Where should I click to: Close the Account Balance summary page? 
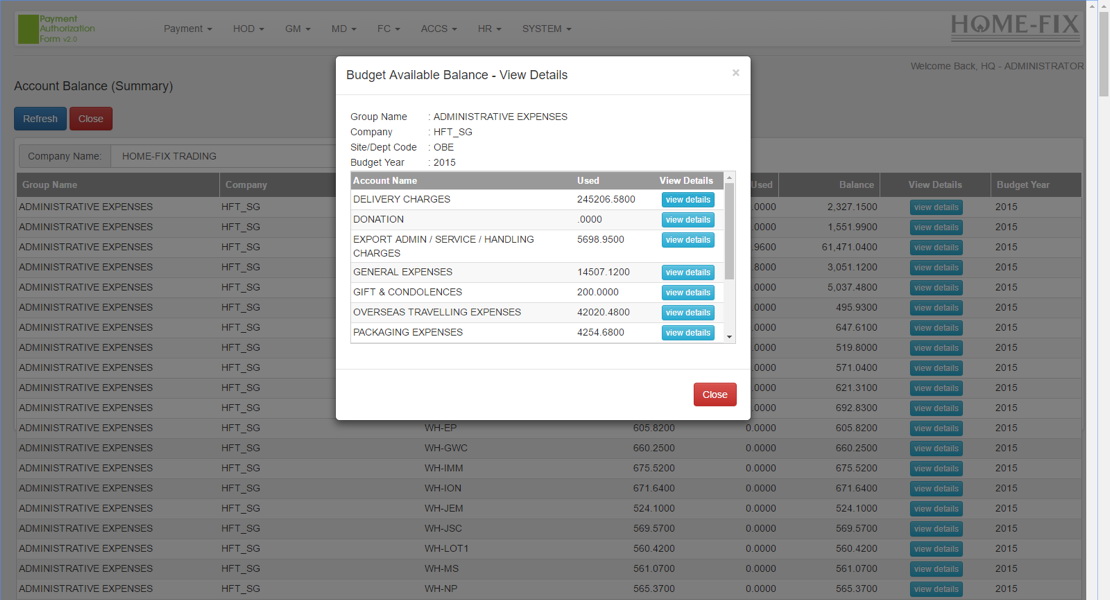(90, 118)
